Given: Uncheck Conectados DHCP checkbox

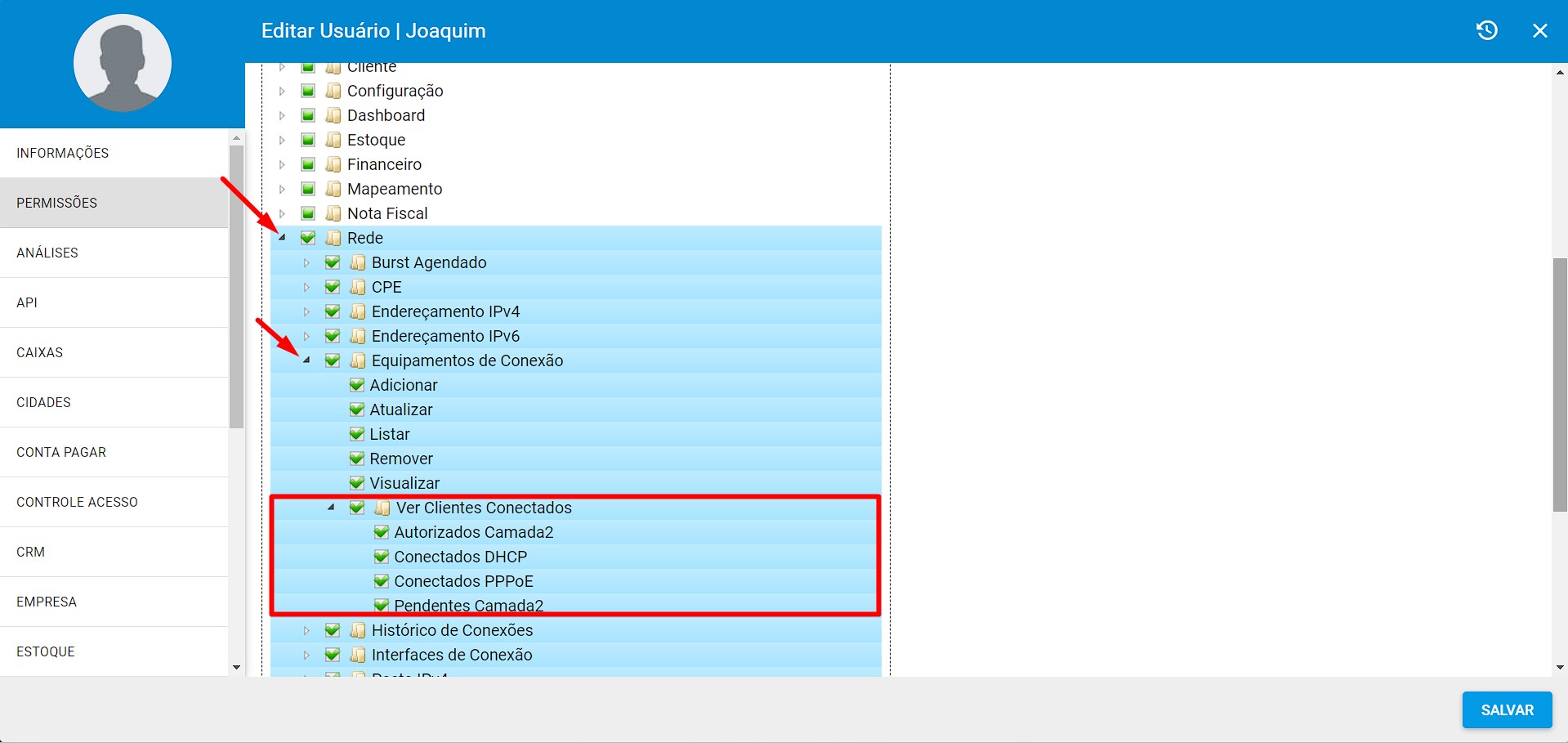Looking at the screenshot, I should (382, 557).
